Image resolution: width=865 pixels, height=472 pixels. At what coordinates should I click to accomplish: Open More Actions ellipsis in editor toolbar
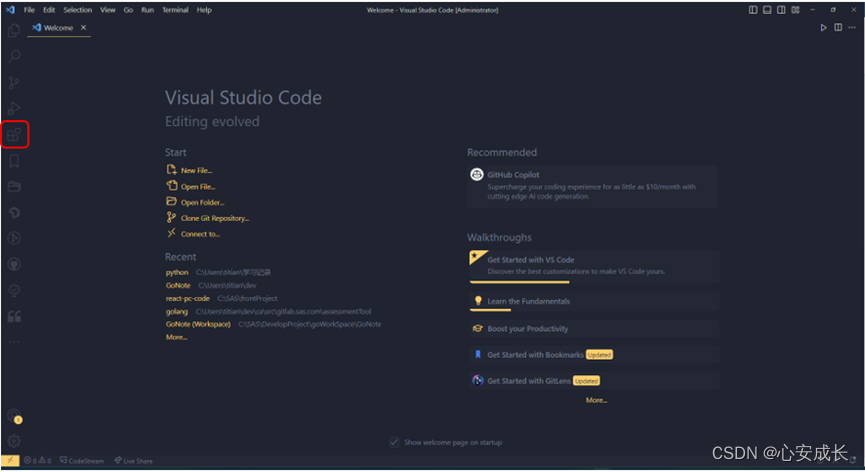click(852, 28)
